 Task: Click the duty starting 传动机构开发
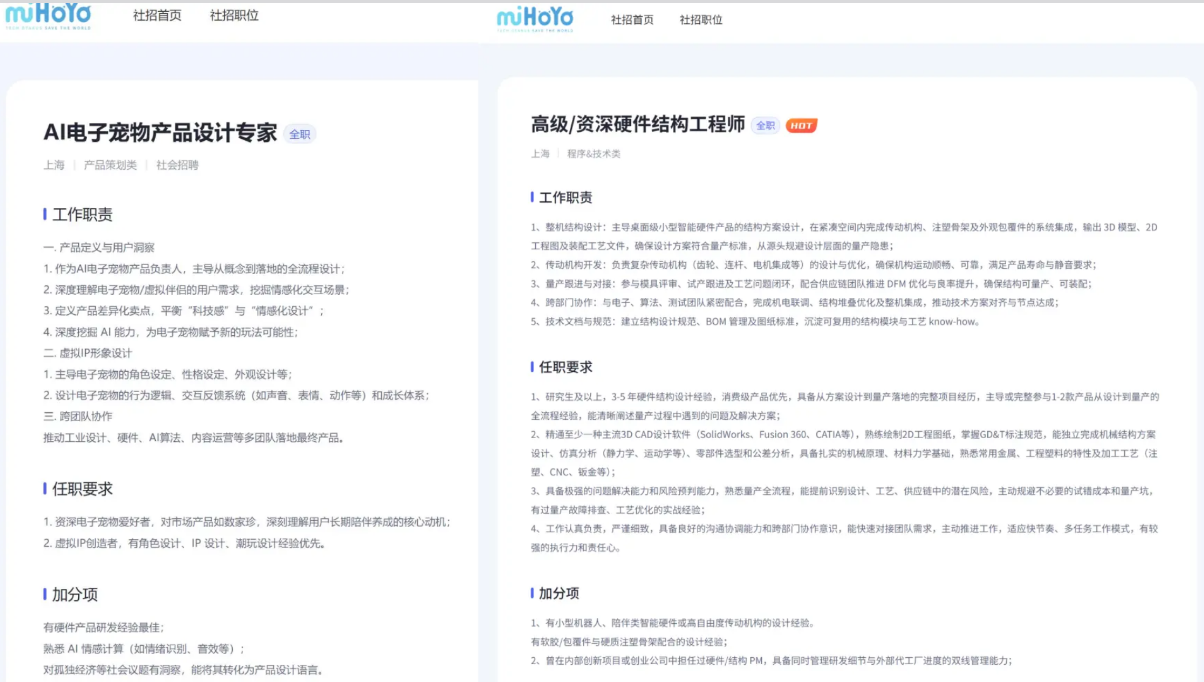point(813,264)
